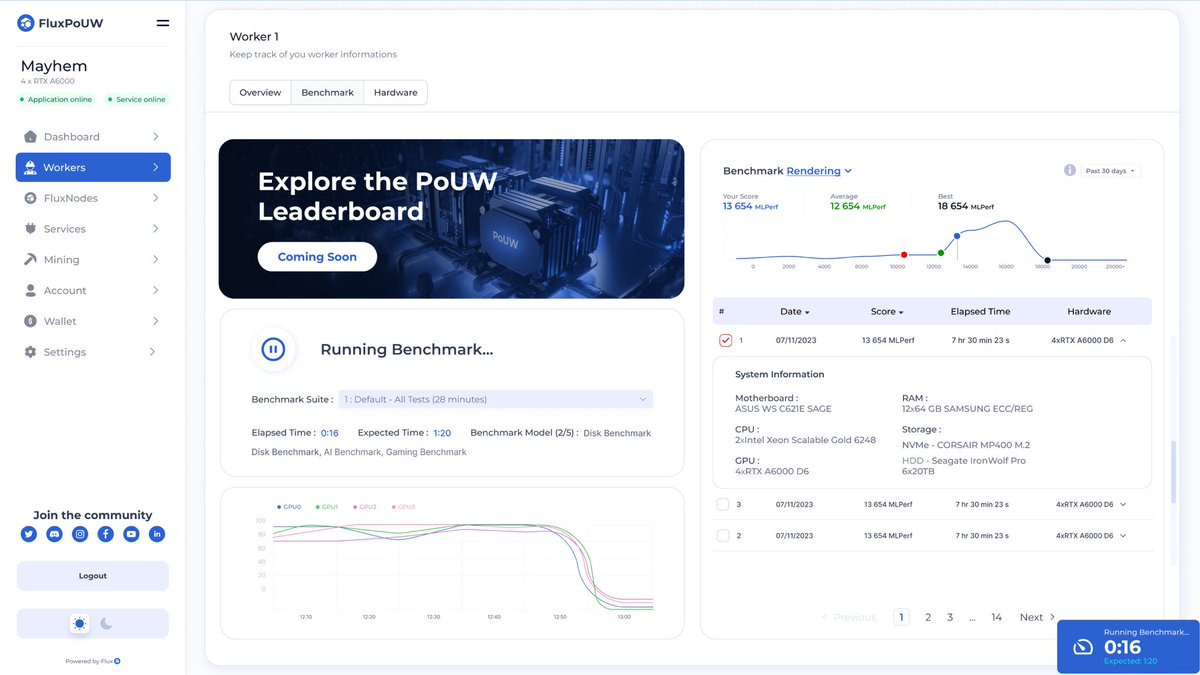Expand row 2 hardware details chevron
Image resolution: width=1200 pixels, height=675 pixels.
tap(1123, 535)
